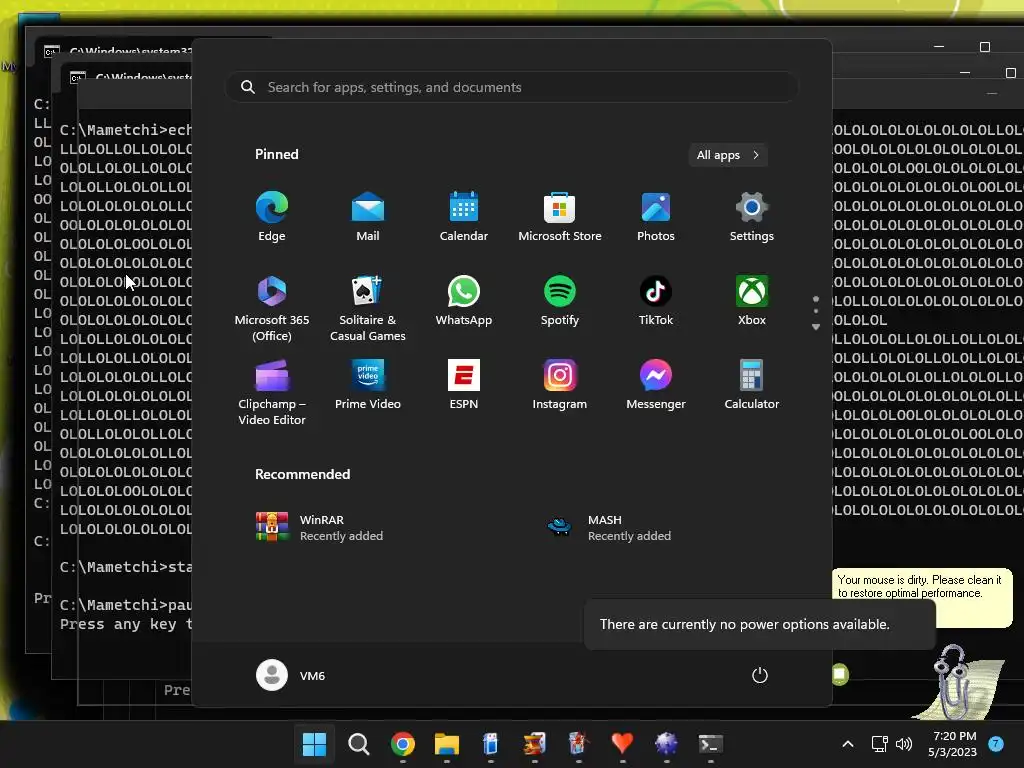Open the Prime Video app
The height and width of the screenshot is (768, 1024).
pos(368,385)
